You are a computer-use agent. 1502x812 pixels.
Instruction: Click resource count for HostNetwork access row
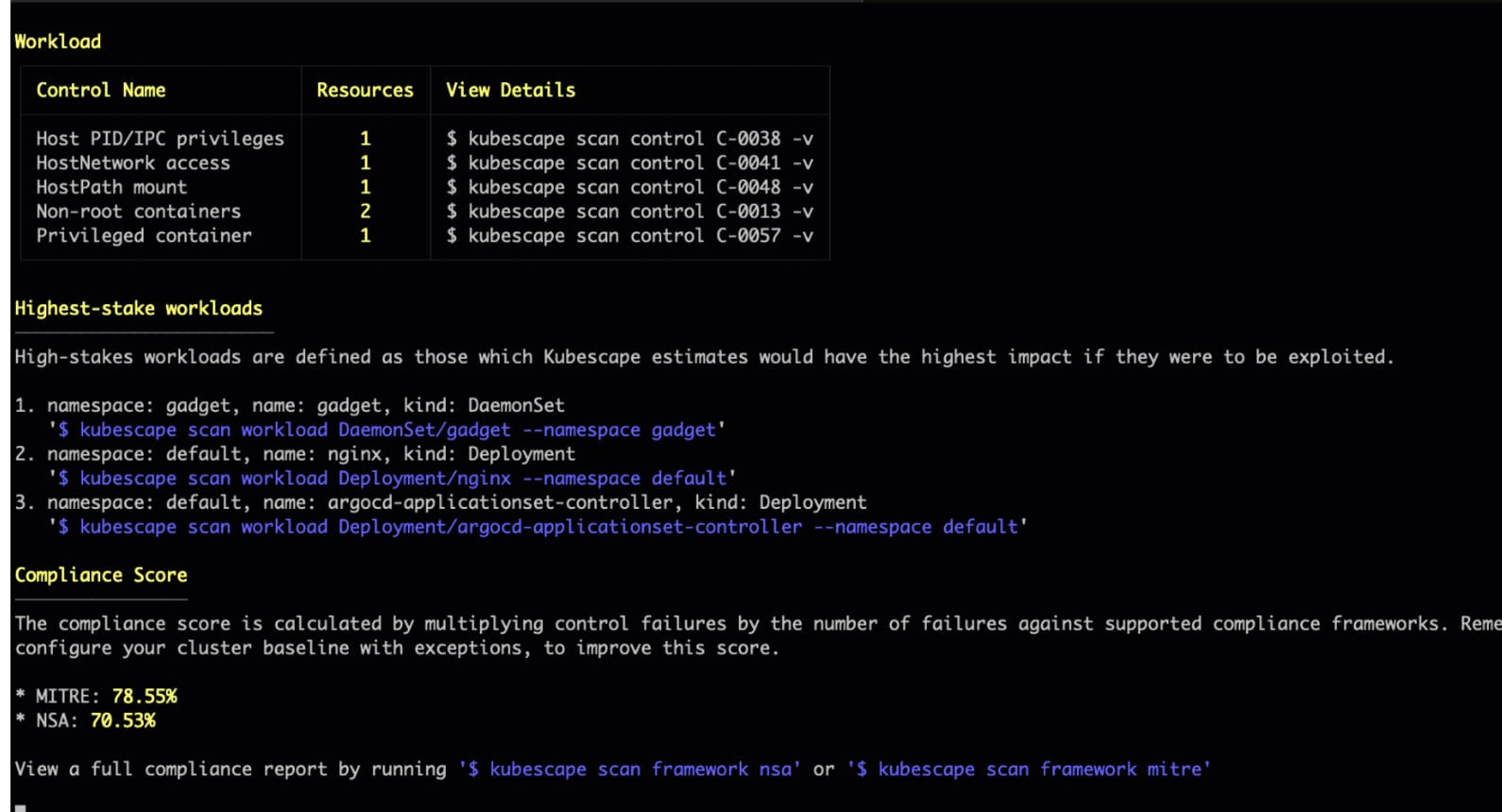[366, 163]
